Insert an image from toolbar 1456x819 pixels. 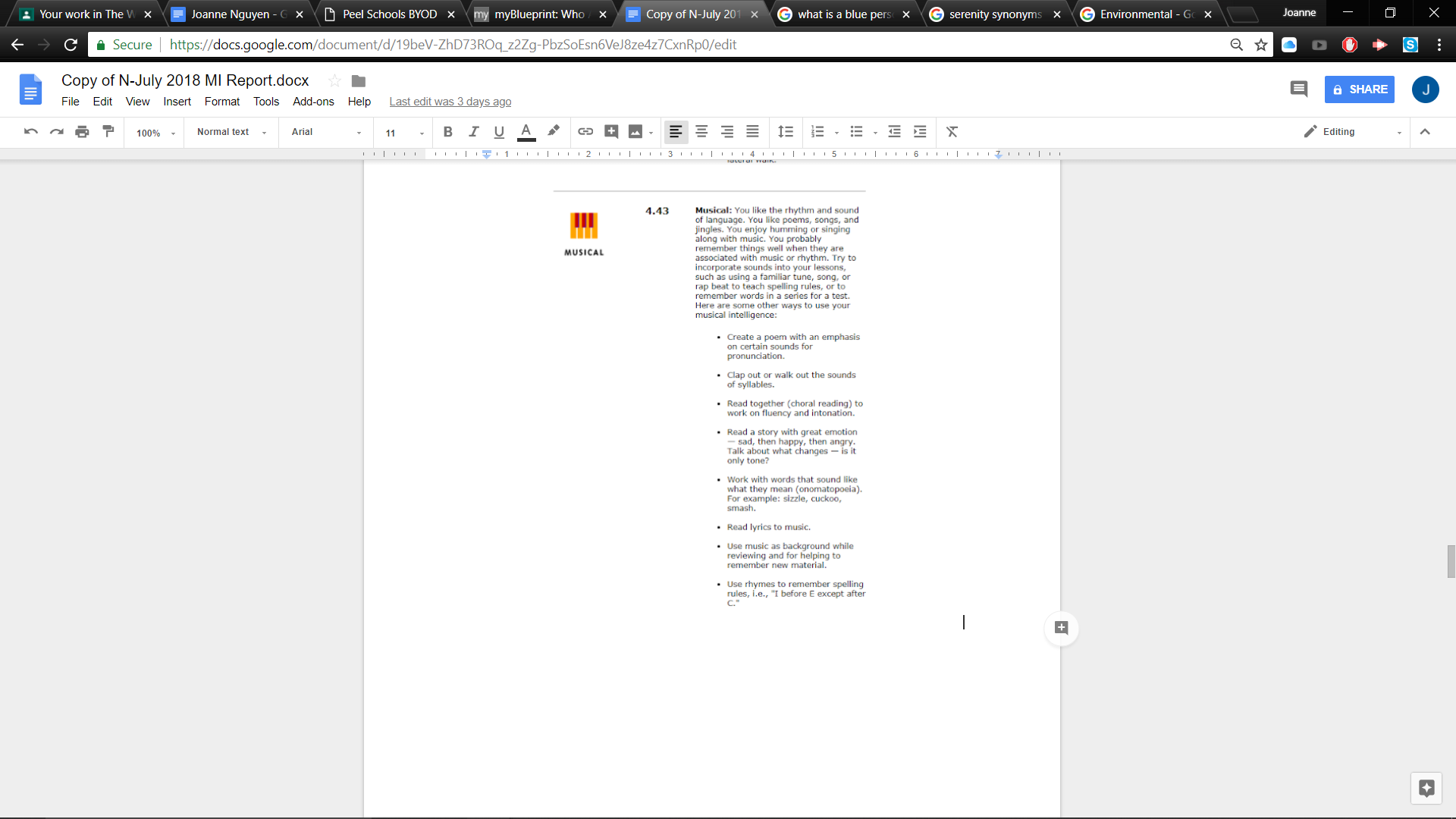point(635,132)
